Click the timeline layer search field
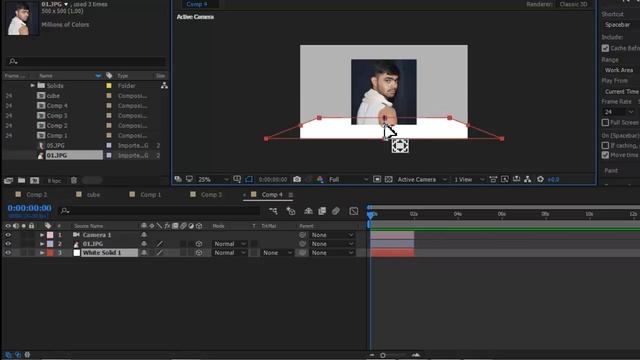Image resolution: width=640 pixels, height=360 pixels. [x=159, y=211]
